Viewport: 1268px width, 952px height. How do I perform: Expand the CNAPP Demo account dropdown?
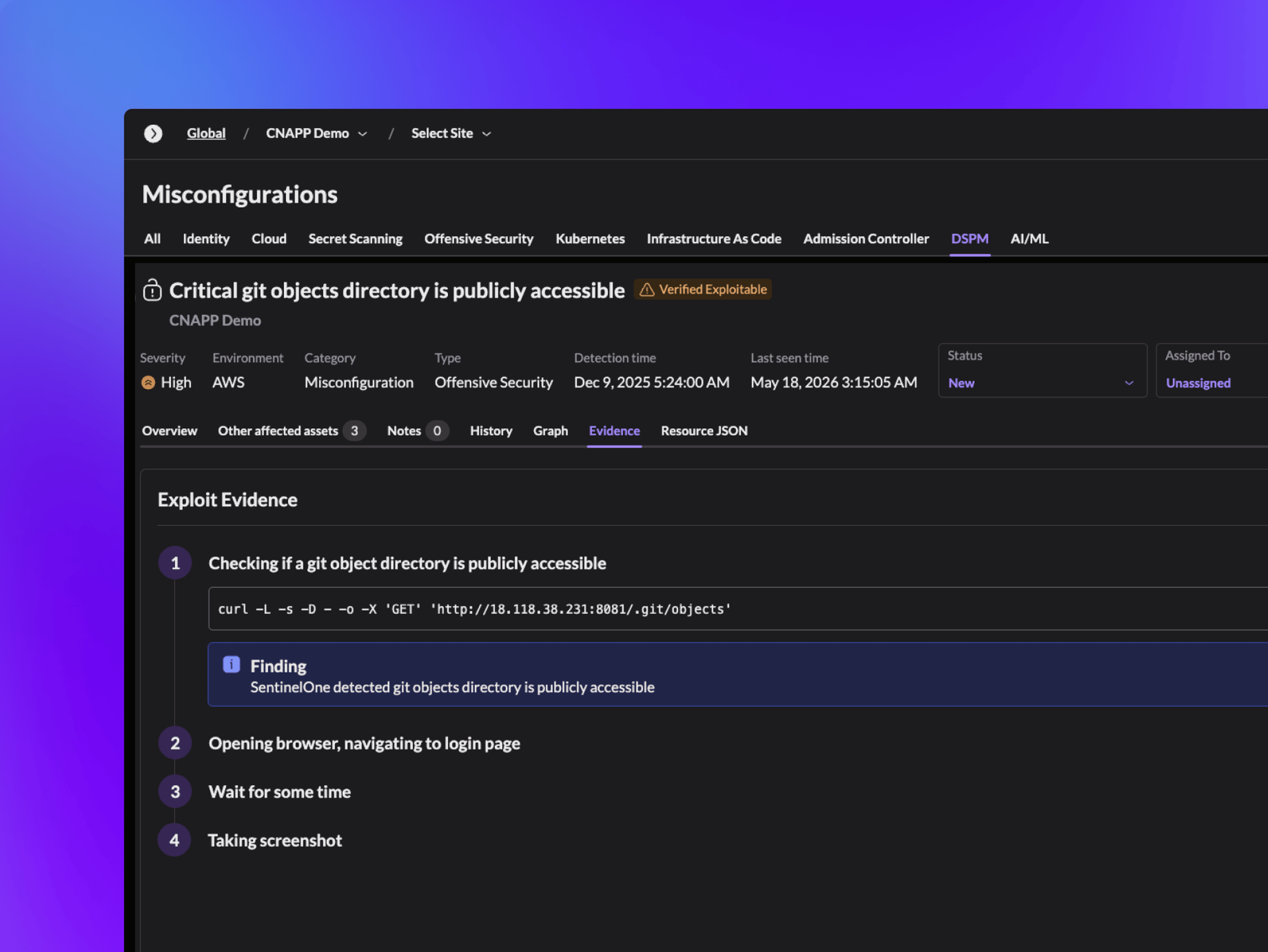point(316,134)
